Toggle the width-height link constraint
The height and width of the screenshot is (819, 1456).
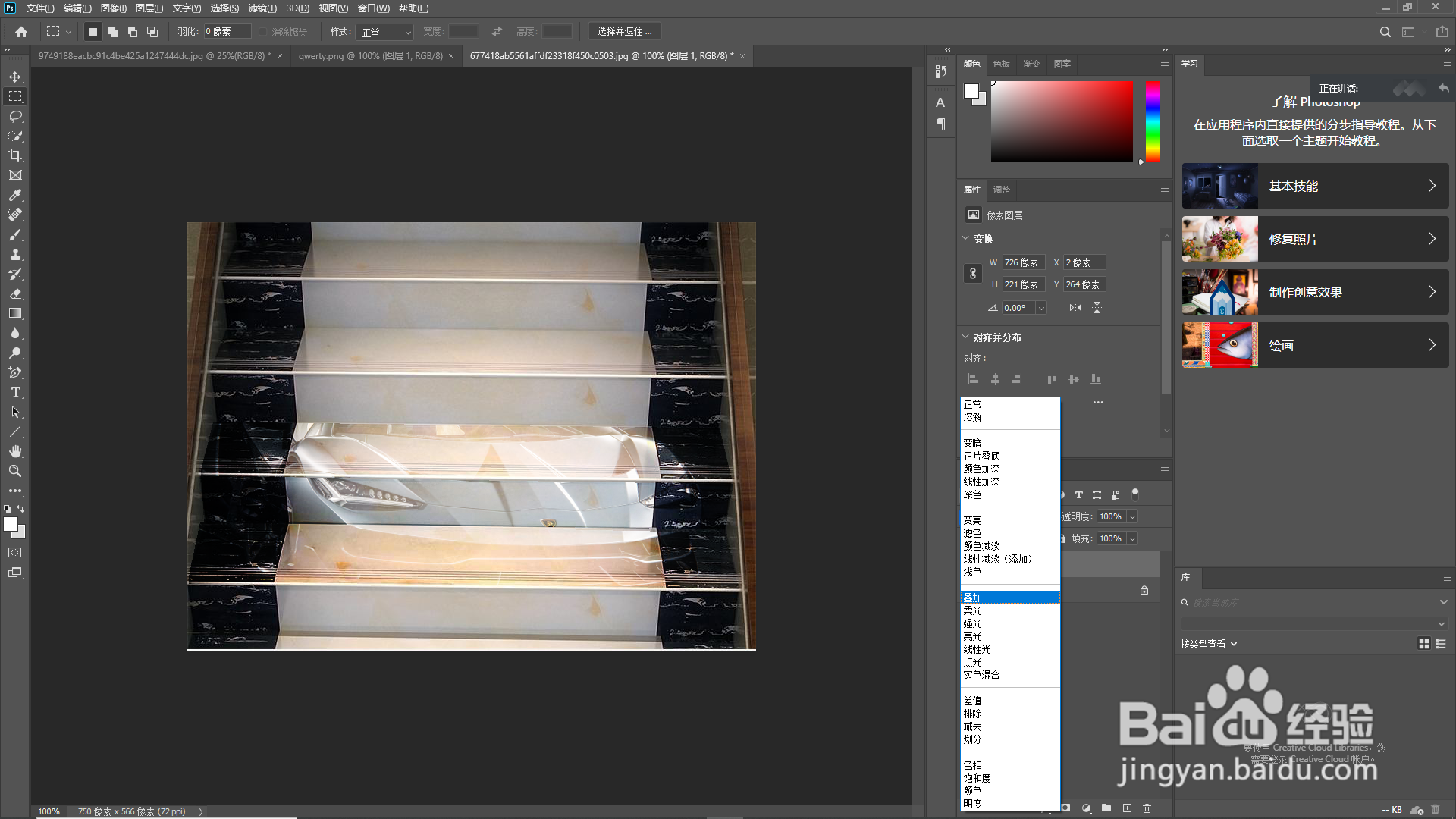[973, 274]
